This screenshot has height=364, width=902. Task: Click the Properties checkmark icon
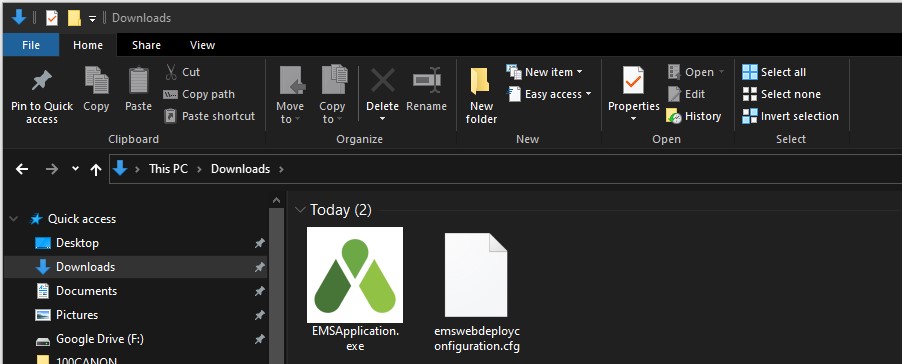click(x=633, y=81)
